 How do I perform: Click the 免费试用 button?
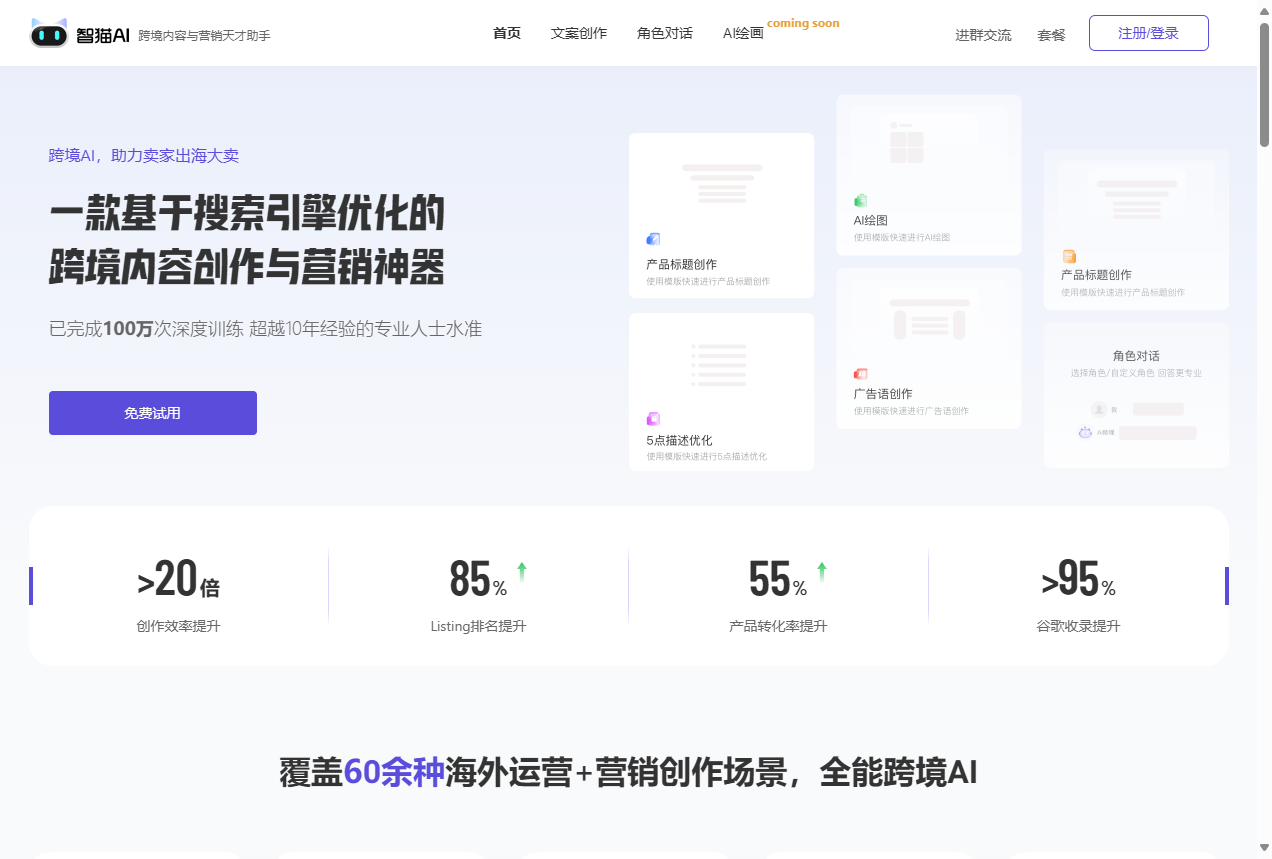[x=153, y=413]
